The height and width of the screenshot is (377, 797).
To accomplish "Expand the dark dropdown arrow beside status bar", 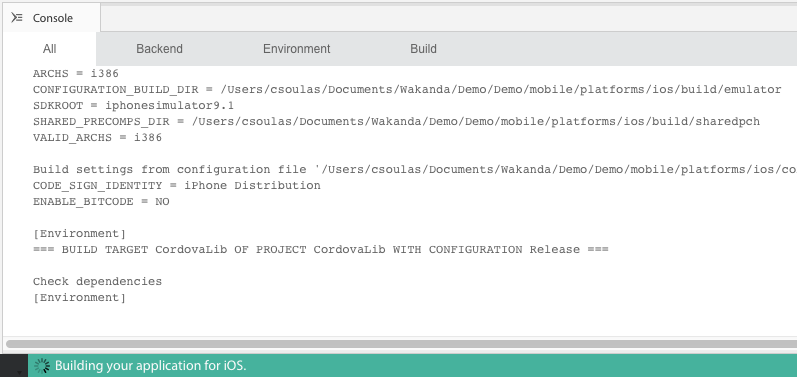I will click(x=19, y=372).
